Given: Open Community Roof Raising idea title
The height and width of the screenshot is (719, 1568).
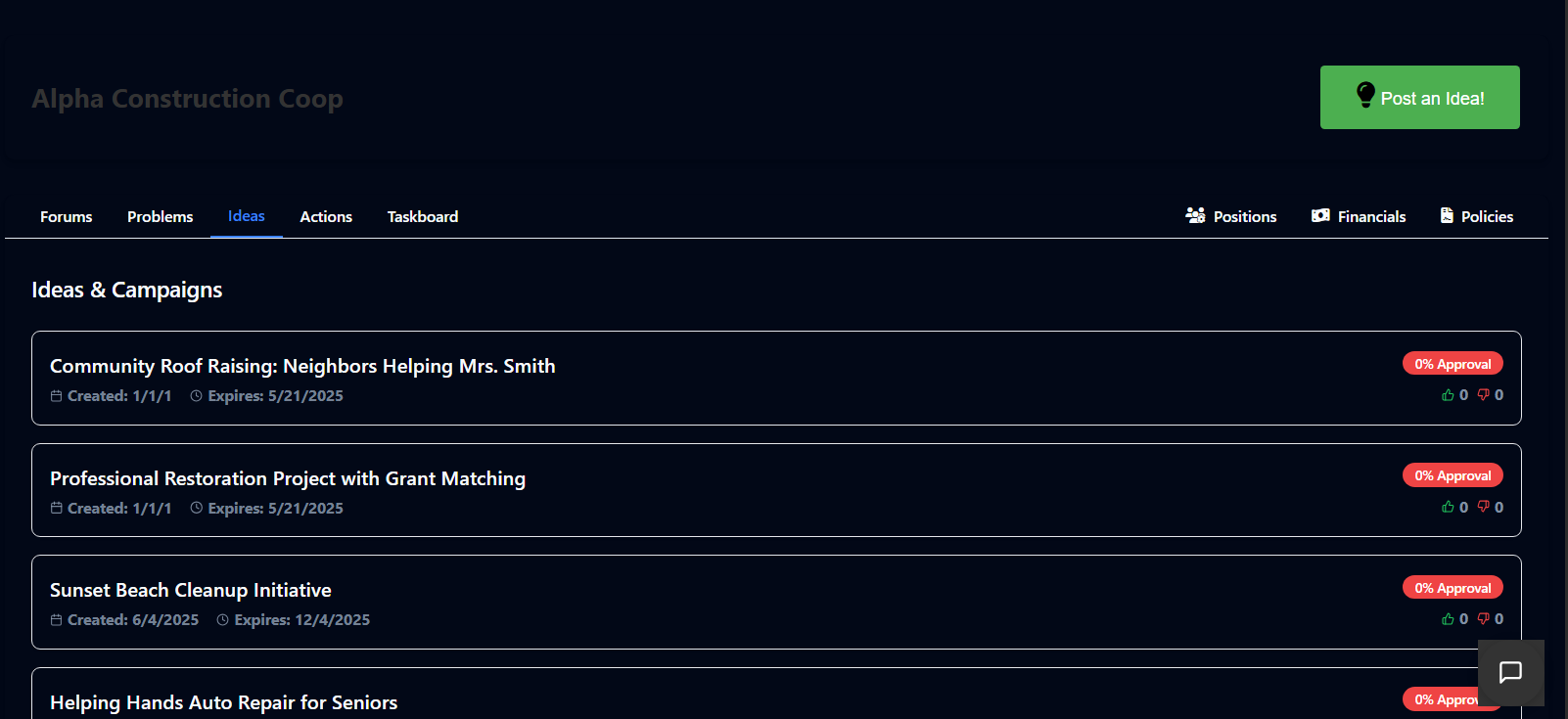Looking at the screenshot, I should tap(302, 366).
